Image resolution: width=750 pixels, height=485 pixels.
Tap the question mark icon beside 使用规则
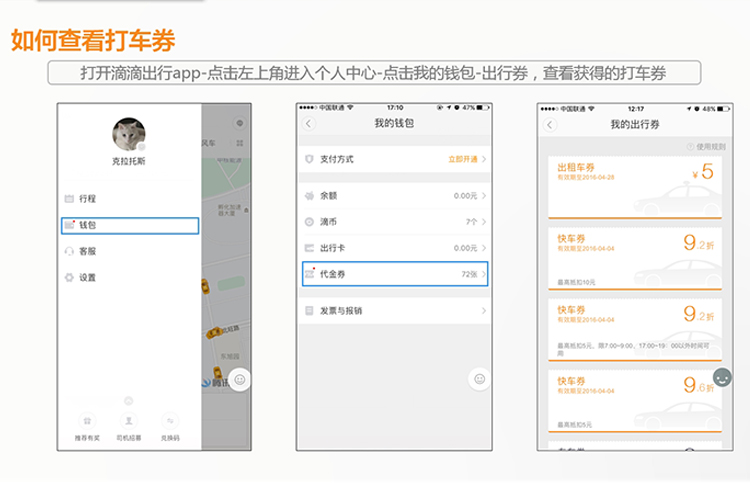click(x=690, y=147)
